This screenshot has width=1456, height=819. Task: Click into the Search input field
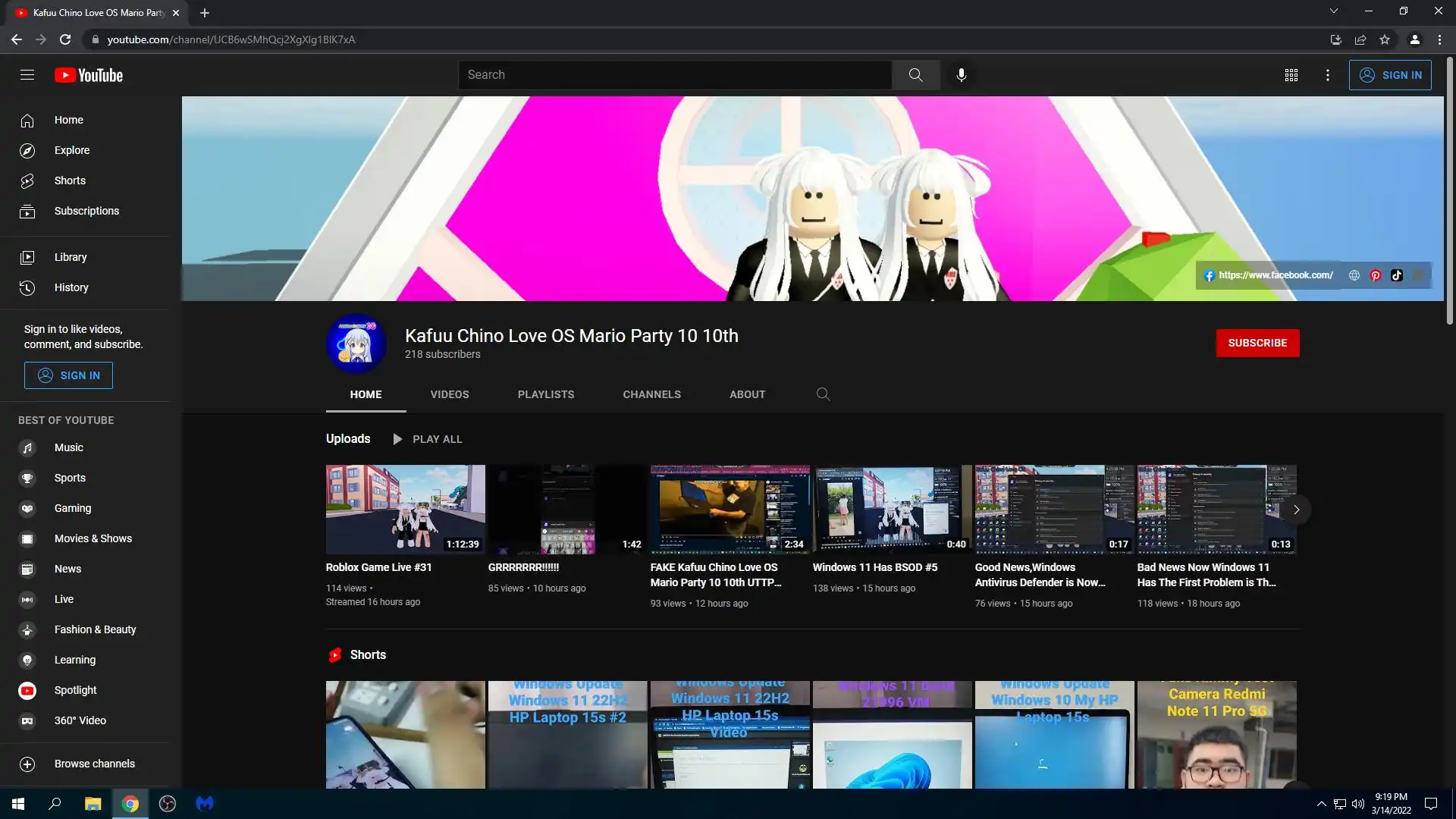(675, 75)
